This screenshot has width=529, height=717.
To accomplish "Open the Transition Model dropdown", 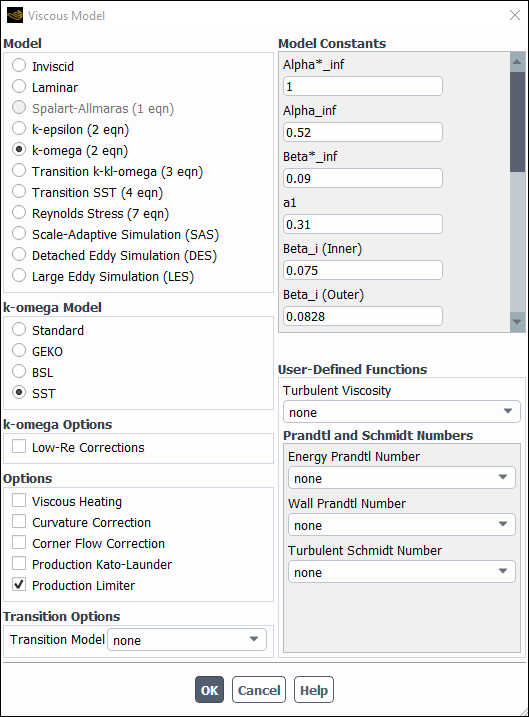I will 187,639.
